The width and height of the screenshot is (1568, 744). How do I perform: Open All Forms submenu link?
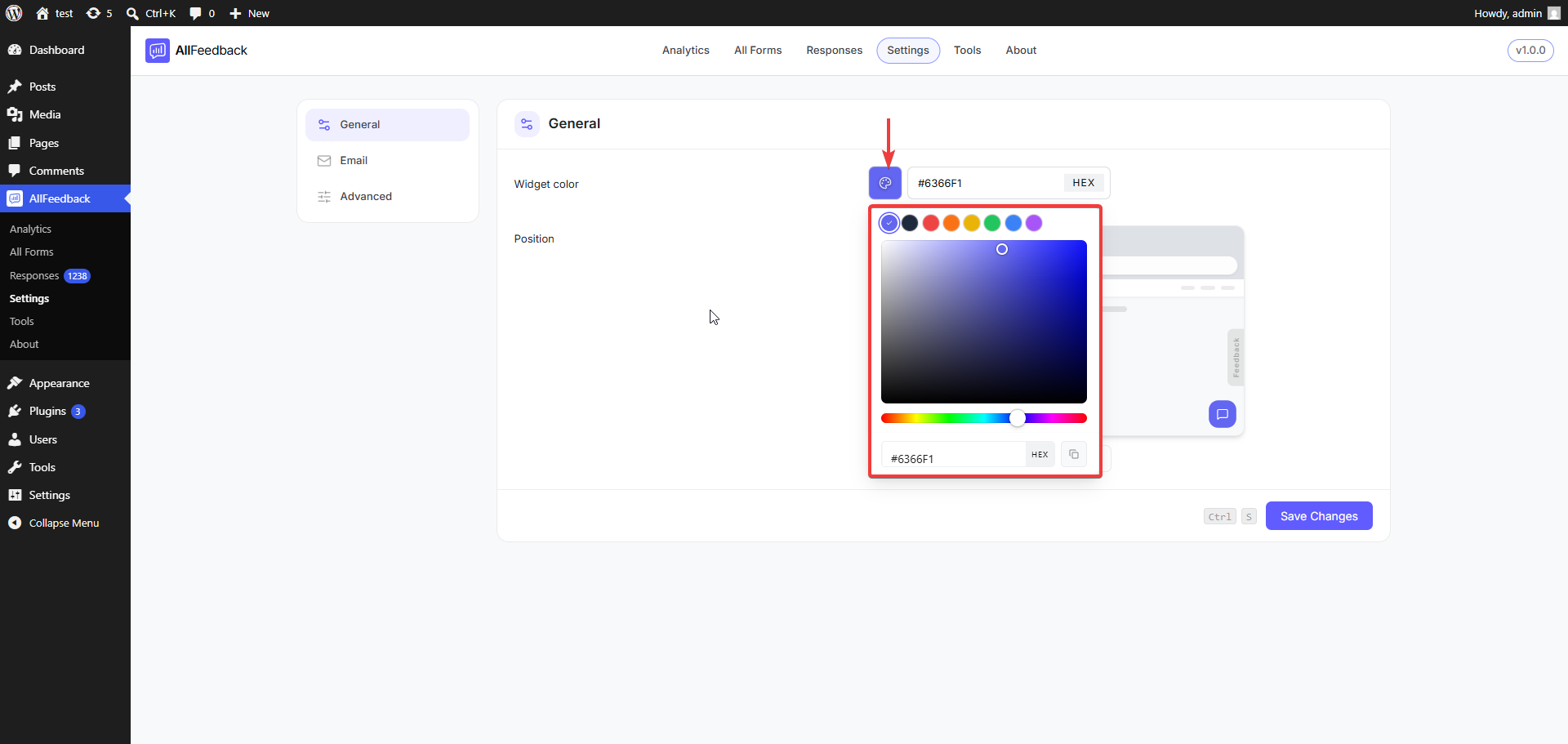click(32, 252)
